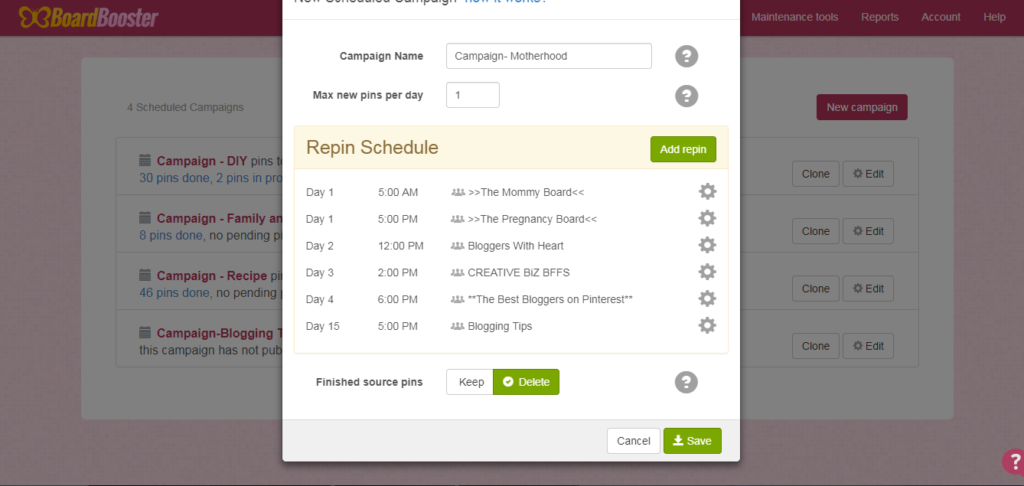Open the Reports menu
The height and width of the screenshot is (486, 1024).
click(x=880, y=17)
